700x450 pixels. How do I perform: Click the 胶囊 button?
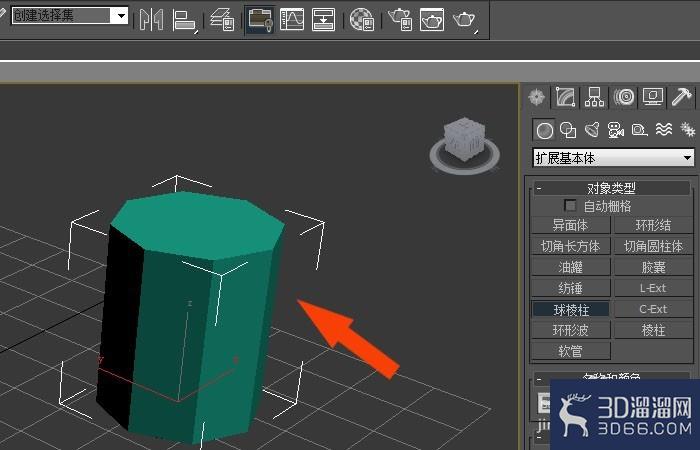[x=654, y=267]
